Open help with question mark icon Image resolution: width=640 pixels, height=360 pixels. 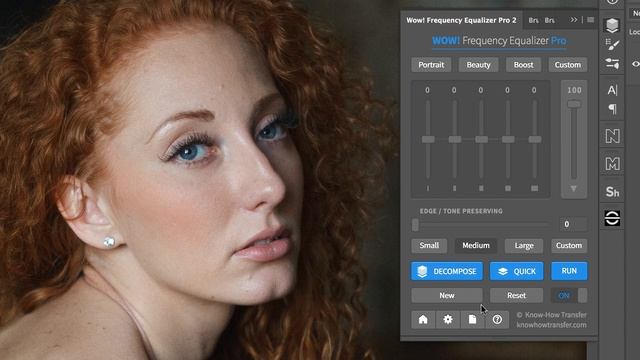(x=497, y=320)
